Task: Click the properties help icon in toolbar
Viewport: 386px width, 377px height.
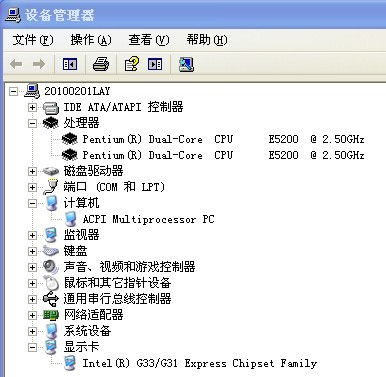Action: click(131, 64)
